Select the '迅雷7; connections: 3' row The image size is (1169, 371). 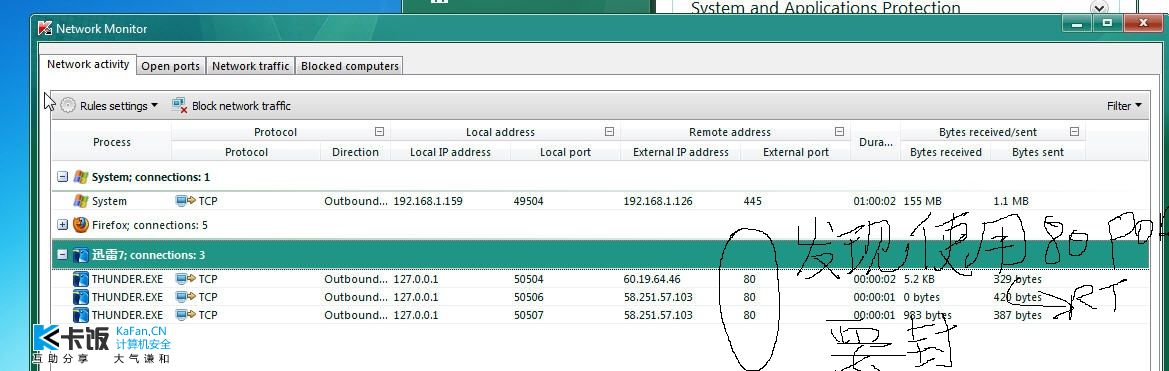tap(600, 256)
